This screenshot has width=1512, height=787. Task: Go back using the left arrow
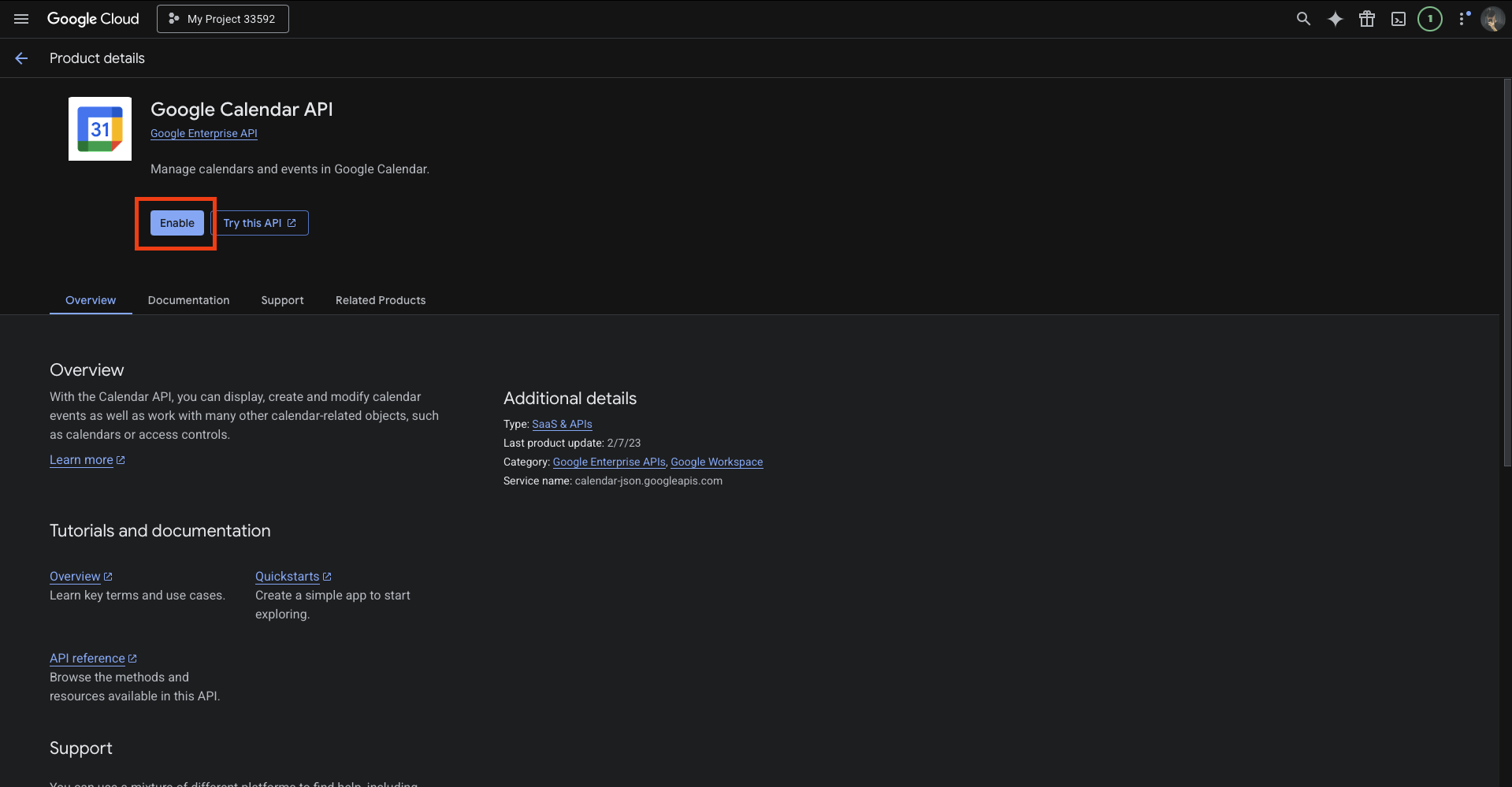click(x=21, y=58)
